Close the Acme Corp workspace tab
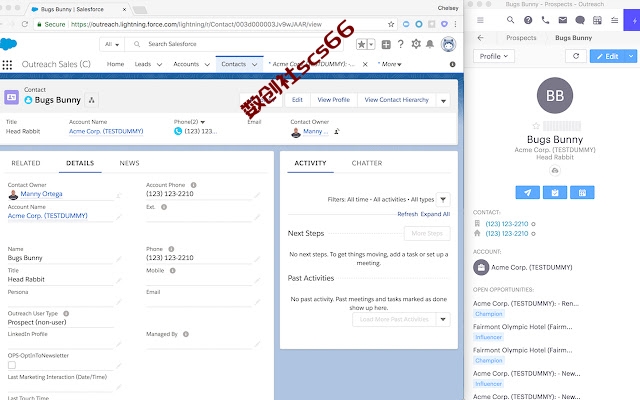 coord(365,64)
